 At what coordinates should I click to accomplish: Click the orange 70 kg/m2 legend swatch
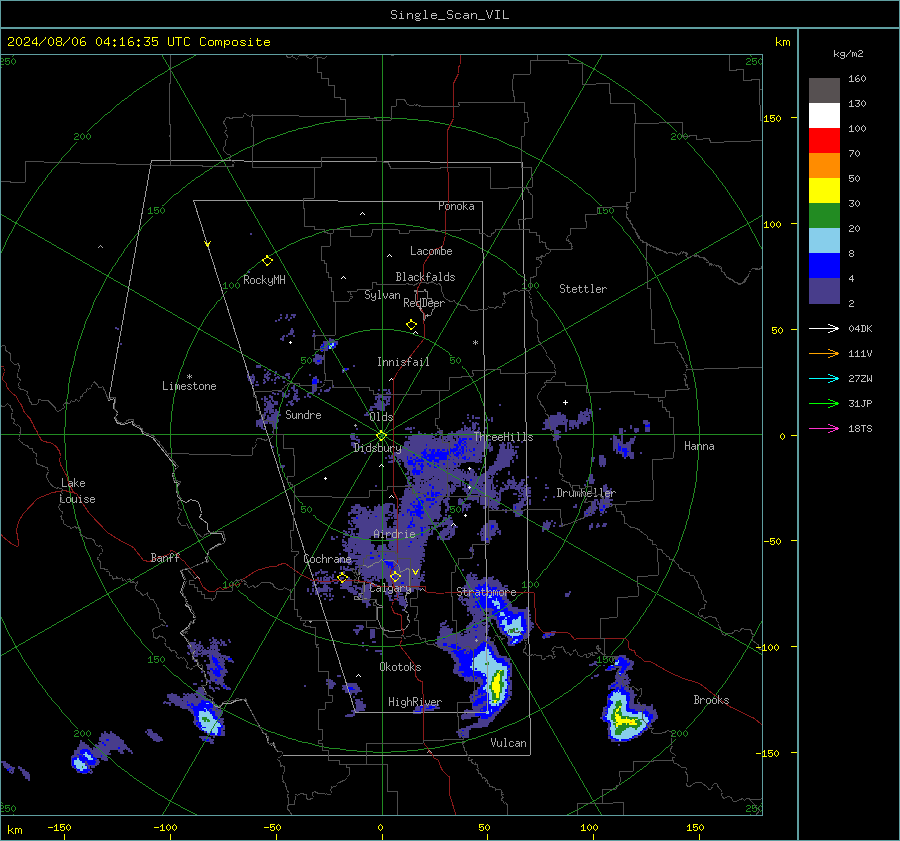[824, 165]
